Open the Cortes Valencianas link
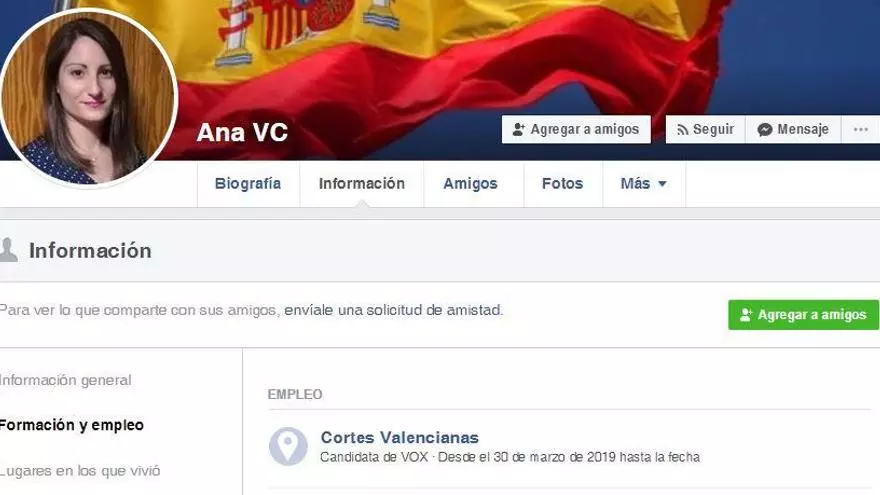Image resolution: width=880 pixels, height=495 pixels. point(400,437)
